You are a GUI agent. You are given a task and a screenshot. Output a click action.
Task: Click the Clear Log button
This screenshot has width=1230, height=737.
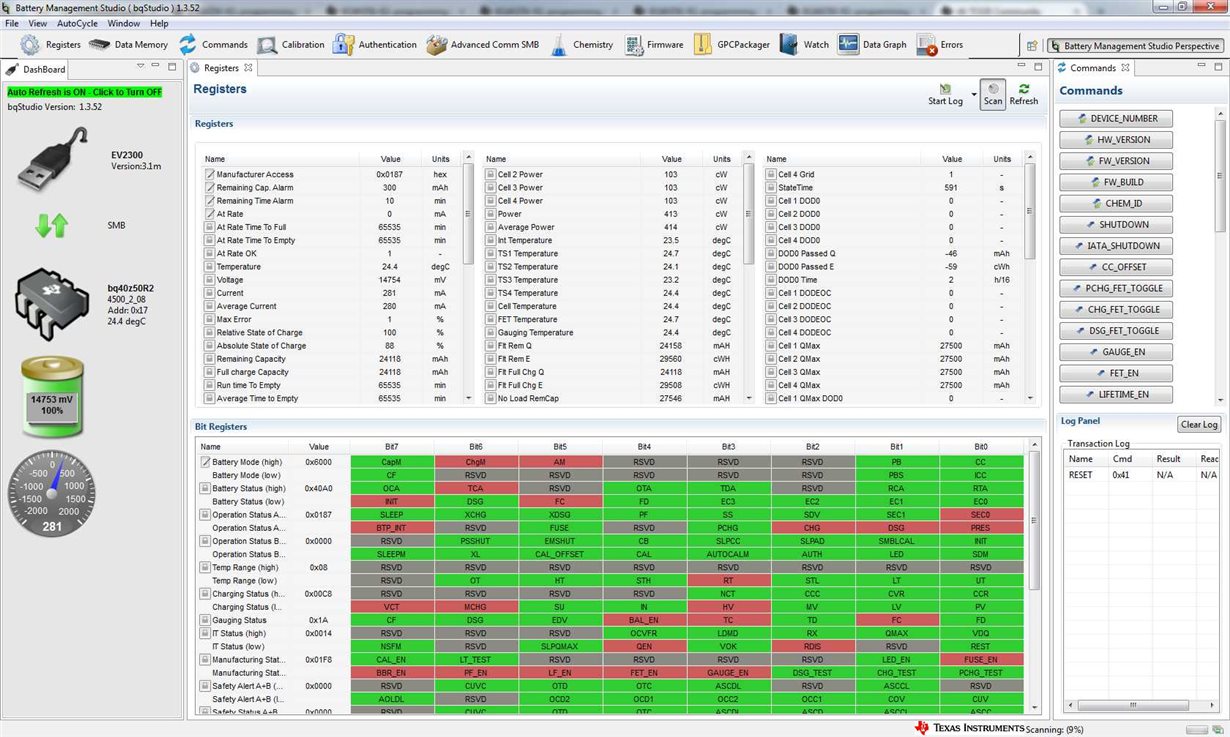click(x=1199, y=424)
